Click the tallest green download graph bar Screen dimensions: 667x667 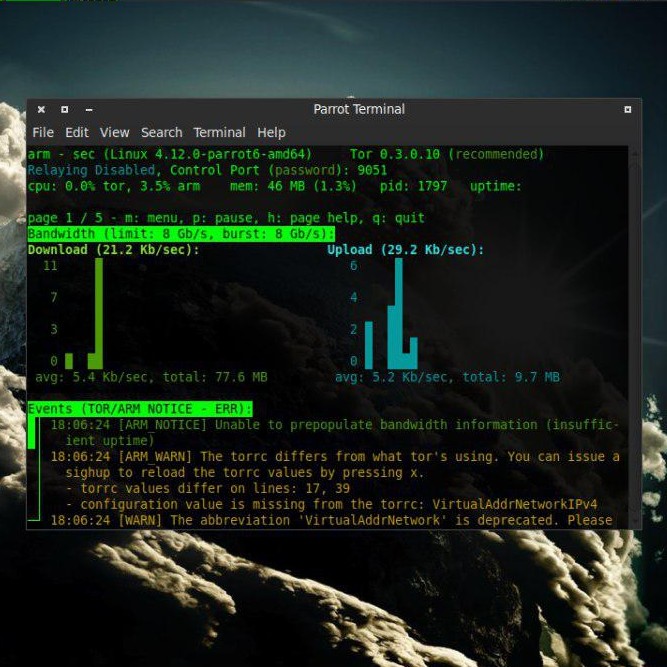click(x=99, y=314)
